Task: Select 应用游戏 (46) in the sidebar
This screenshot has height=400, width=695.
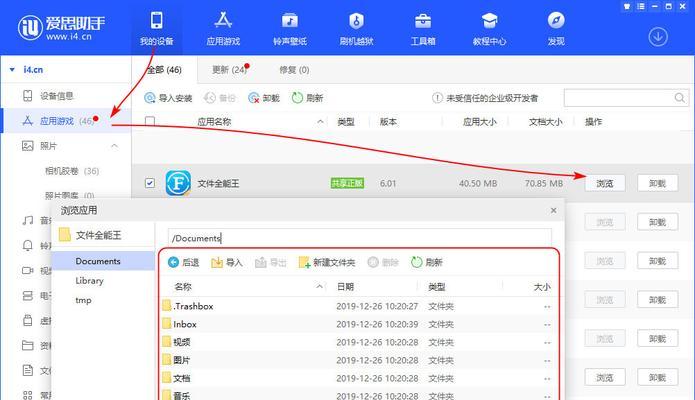Action: [x=66, y=121]
